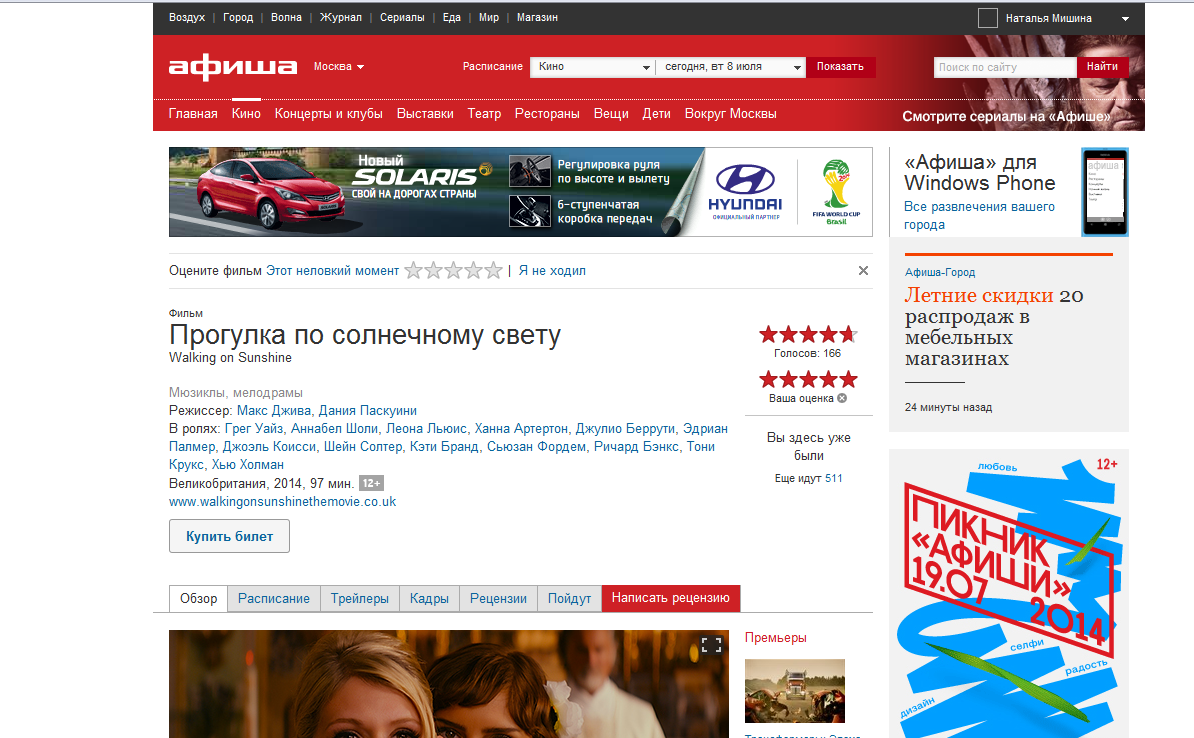Open Концерты и клубы section
Screen dimensions: 1194x738
point(328,113)
